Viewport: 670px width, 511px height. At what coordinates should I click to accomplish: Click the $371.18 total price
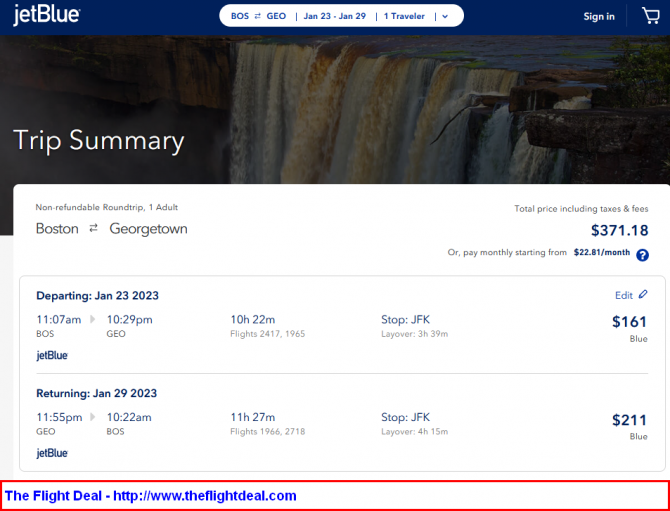[x=620, y=230]
